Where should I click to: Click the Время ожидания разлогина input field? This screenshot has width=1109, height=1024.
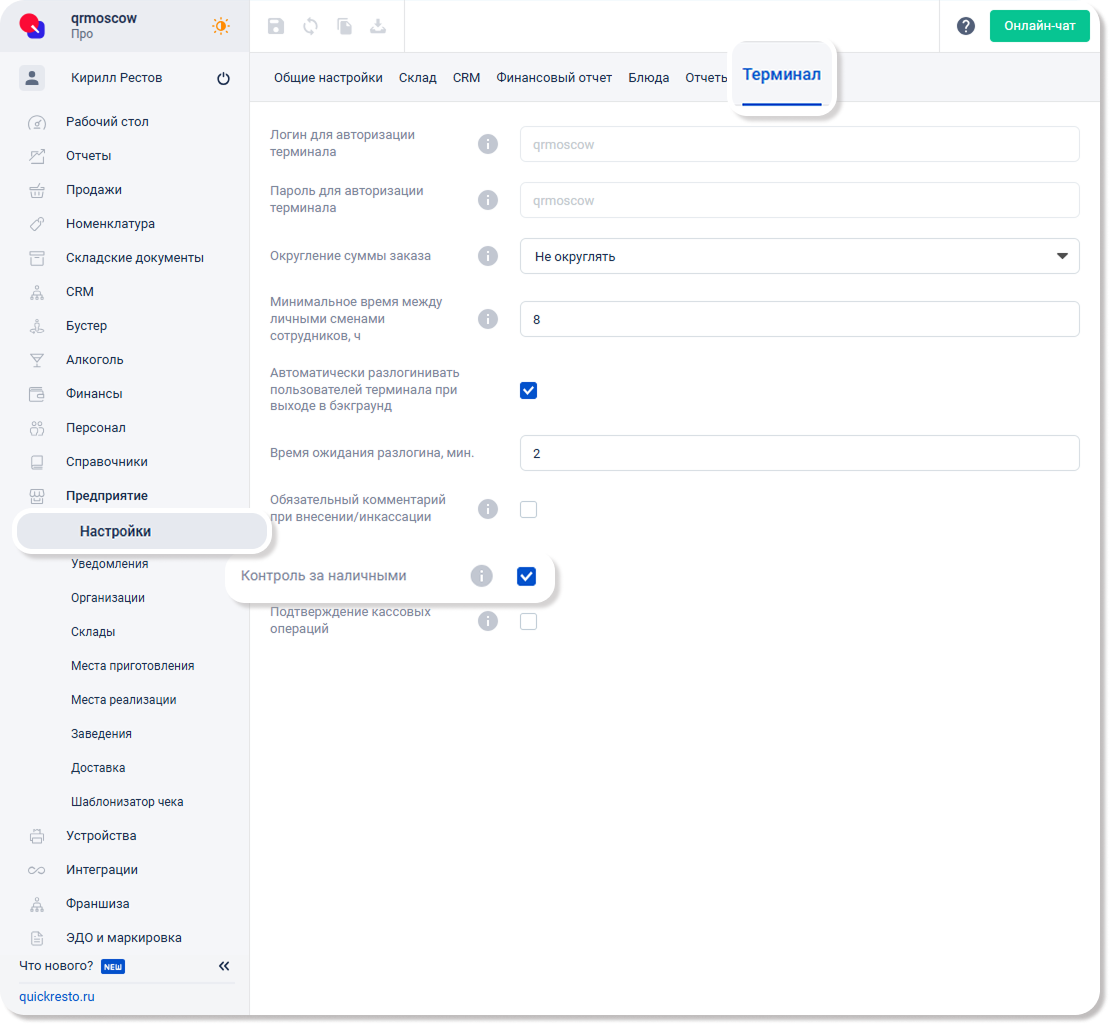(799, 453)
